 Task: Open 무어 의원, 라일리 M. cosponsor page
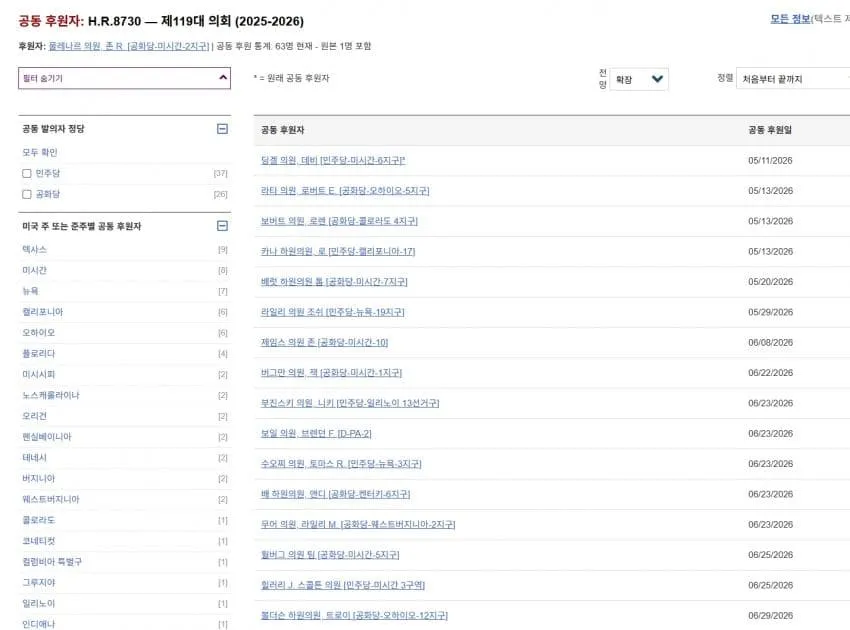point(358,525)
